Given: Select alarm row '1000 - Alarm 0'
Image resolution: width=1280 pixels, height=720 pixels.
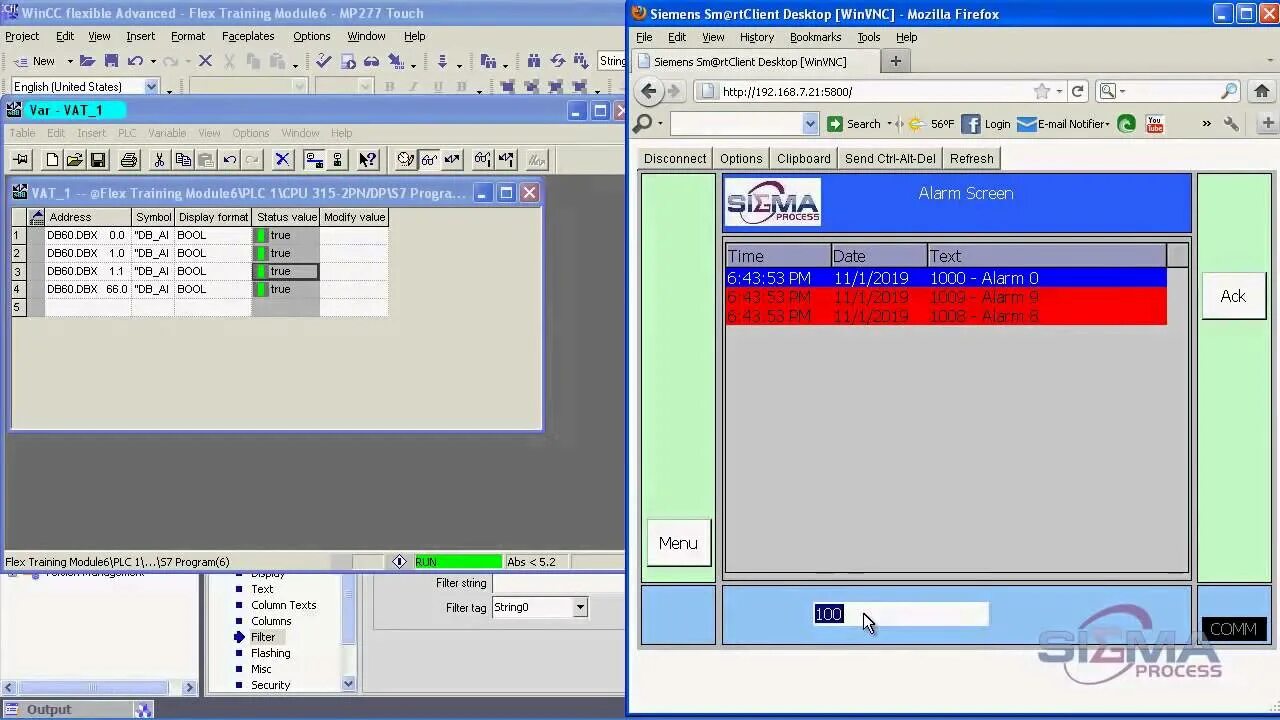Looking at the screenshot, I should tap(946, 278).
